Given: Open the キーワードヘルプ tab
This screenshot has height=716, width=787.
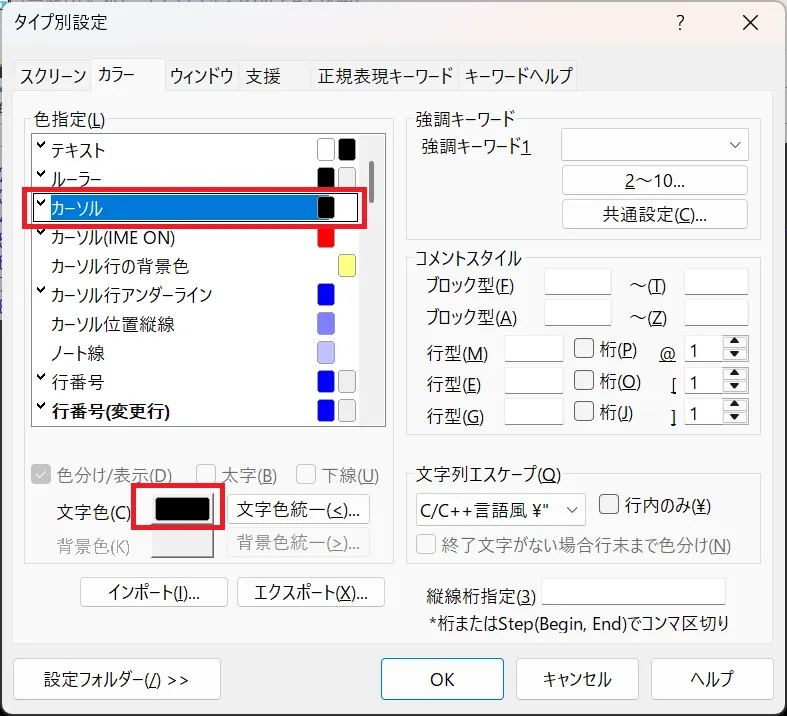Looking at the screenshot, I should pos(518,76).
